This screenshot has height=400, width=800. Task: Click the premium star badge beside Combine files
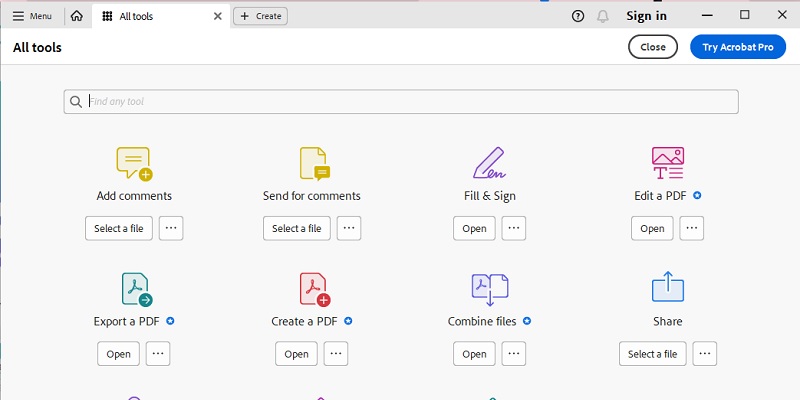pyautogui.click(x=527, y=321)
